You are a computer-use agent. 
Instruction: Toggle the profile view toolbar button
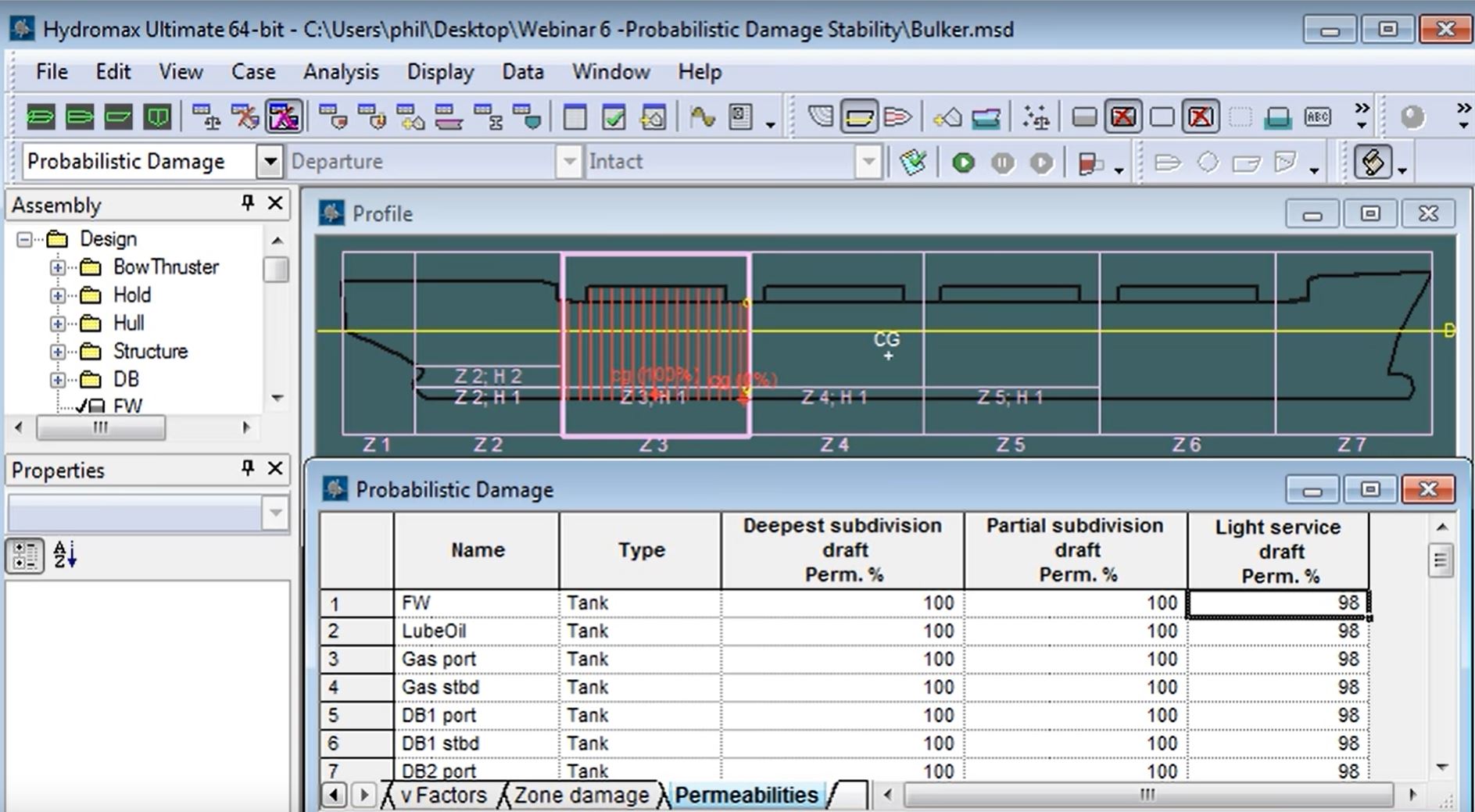(x=859, y=118)
